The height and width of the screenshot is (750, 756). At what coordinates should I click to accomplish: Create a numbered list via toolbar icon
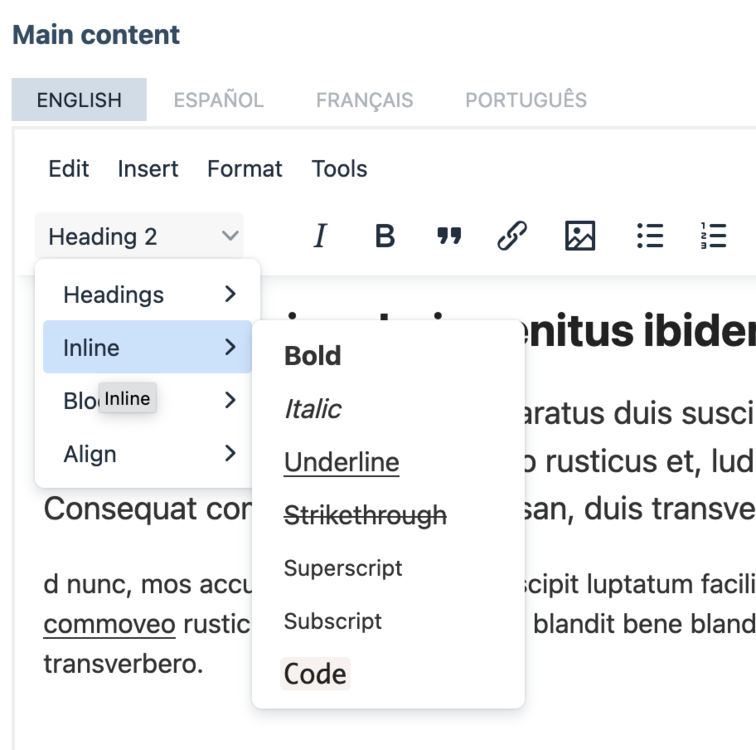(x=713, y=236)
